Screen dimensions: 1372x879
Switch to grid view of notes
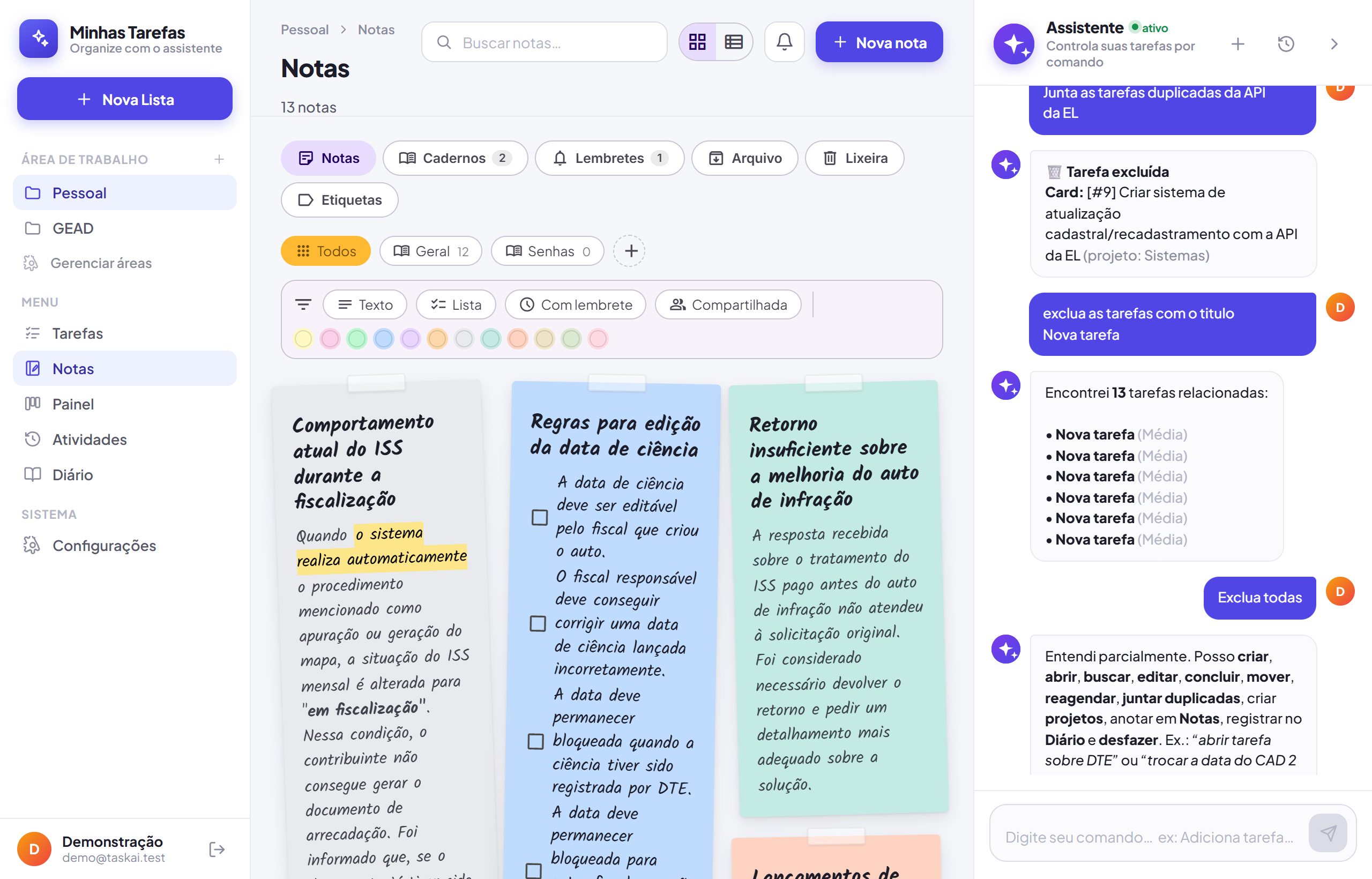click(697, 42)
